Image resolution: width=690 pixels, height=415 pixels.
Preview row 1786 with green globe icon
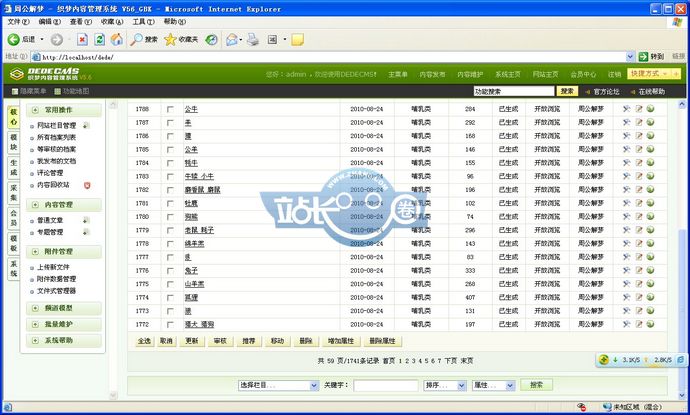click(650, 136)
